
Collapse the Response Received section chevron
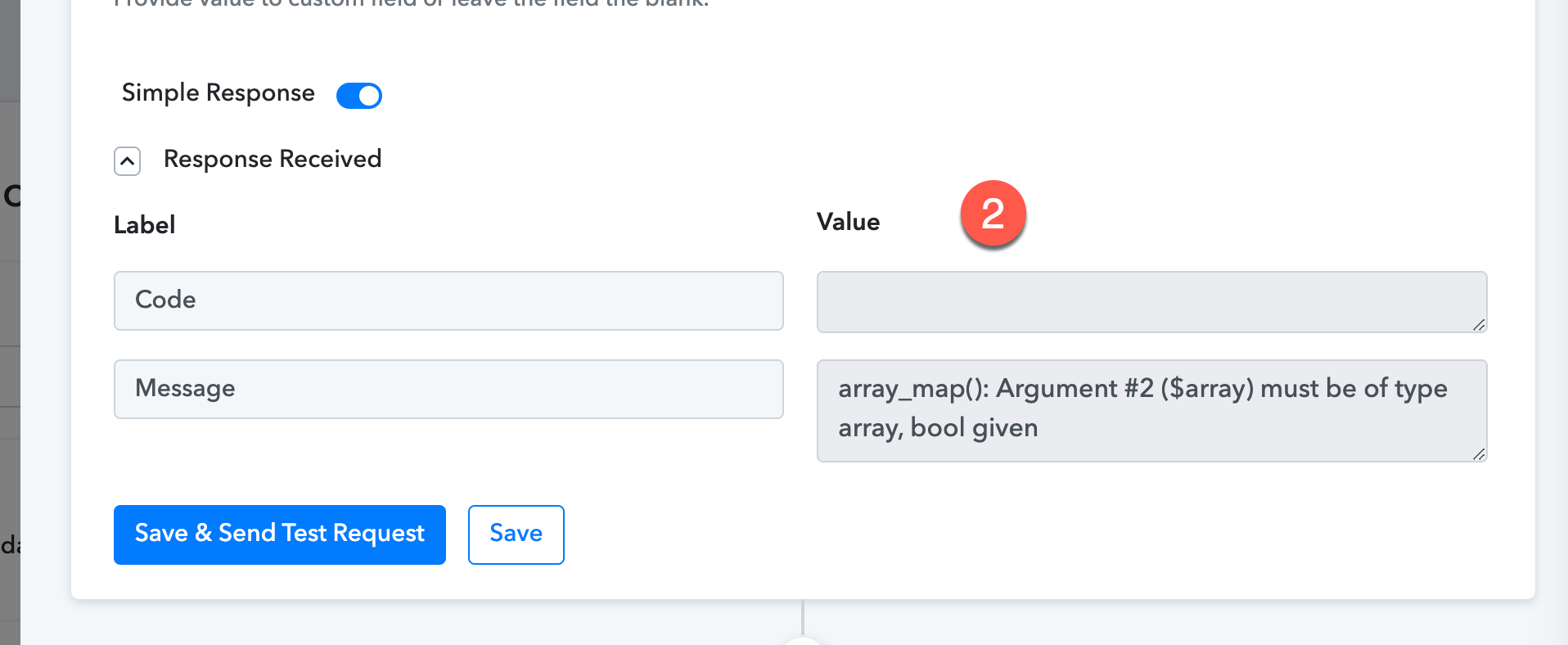(127, 161)
